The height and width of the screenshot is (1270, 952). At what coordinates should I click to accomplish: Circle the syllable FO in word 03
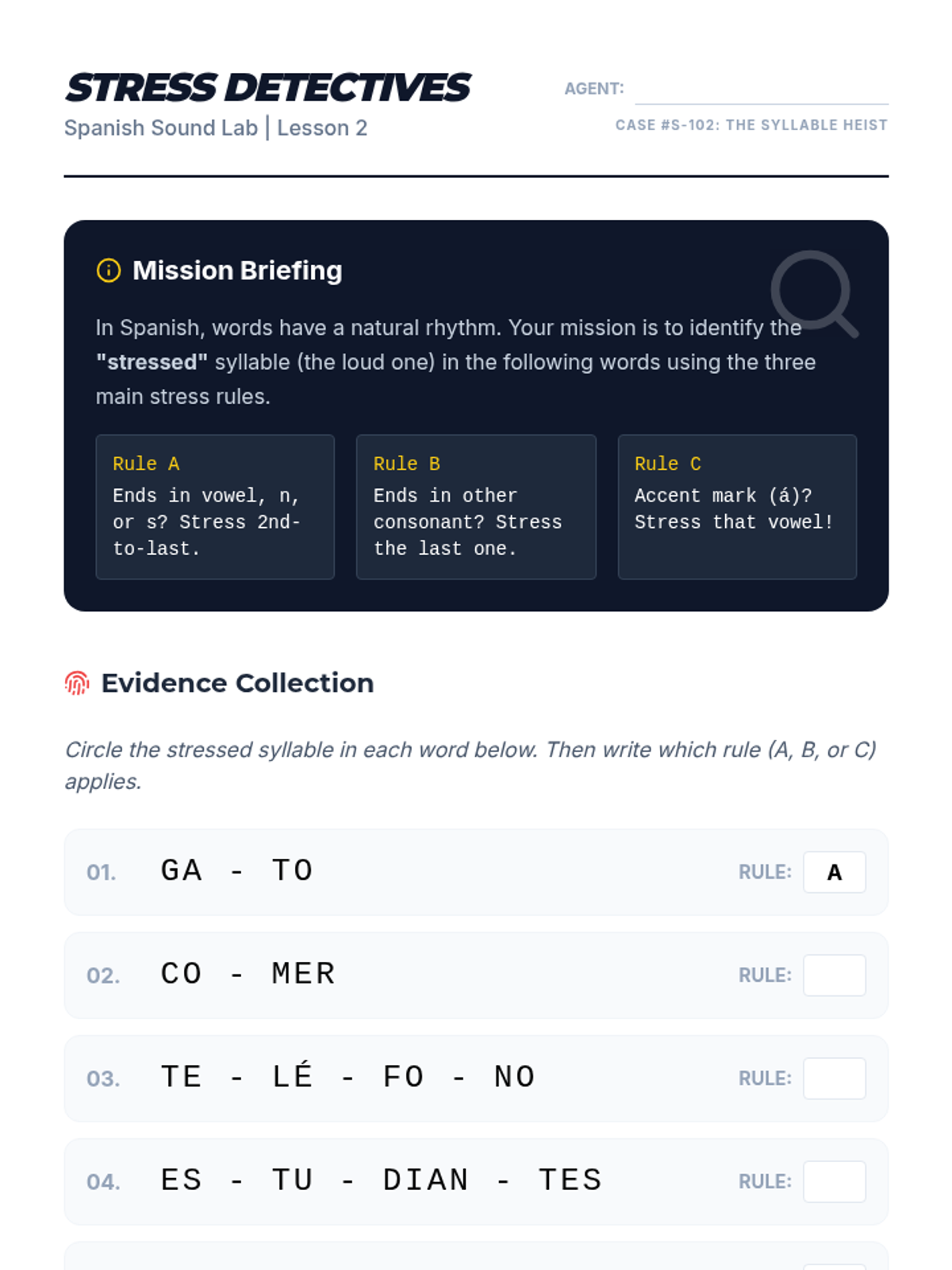pyautogui.click(x=404, y=1078)
